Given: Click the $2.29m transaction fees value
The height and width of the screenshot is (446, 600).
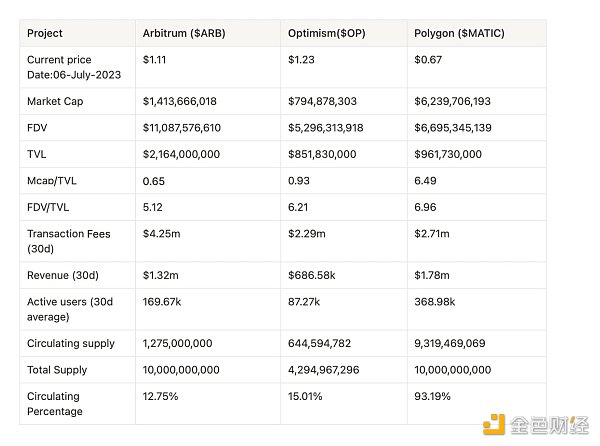Looking at the screenshot, I should (x=307, y=234).
